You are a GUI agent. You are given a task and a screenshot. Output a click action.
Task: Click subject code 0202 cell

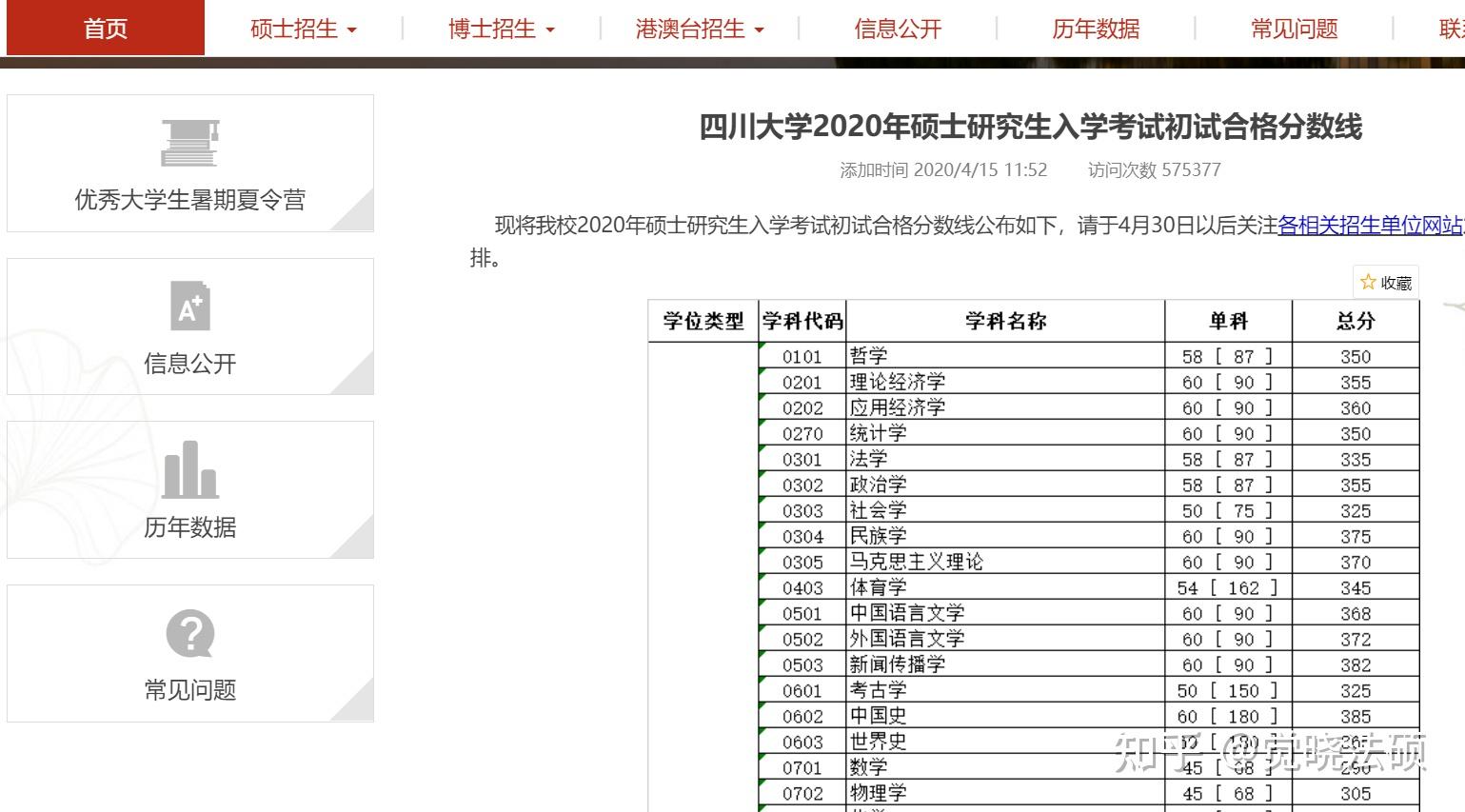coord(802,407)
